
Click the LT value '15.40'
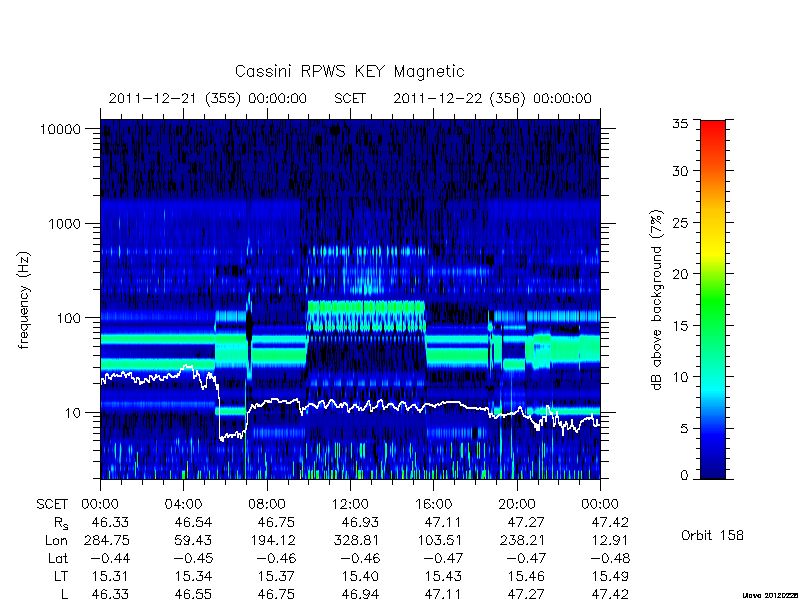click(360, 577)
